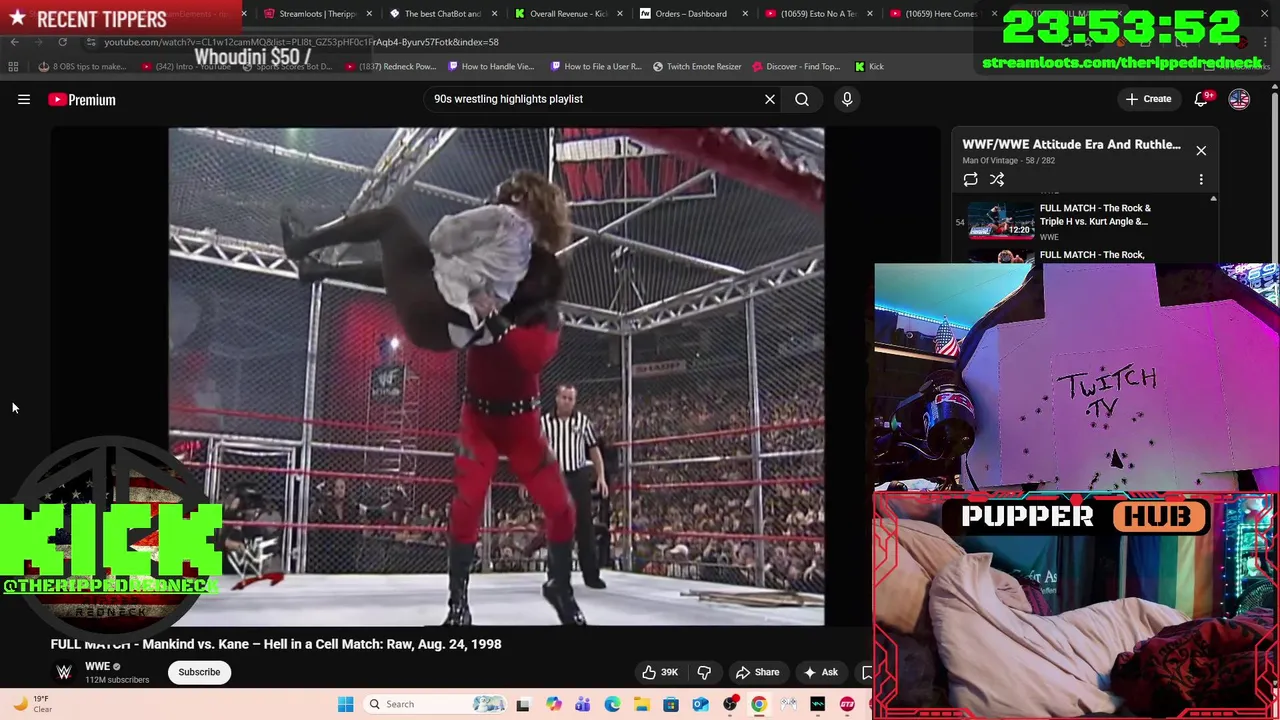1280x720 pixels.
Task: Switch to Esto No A Ter tab
Action: [x=817, y=14]
